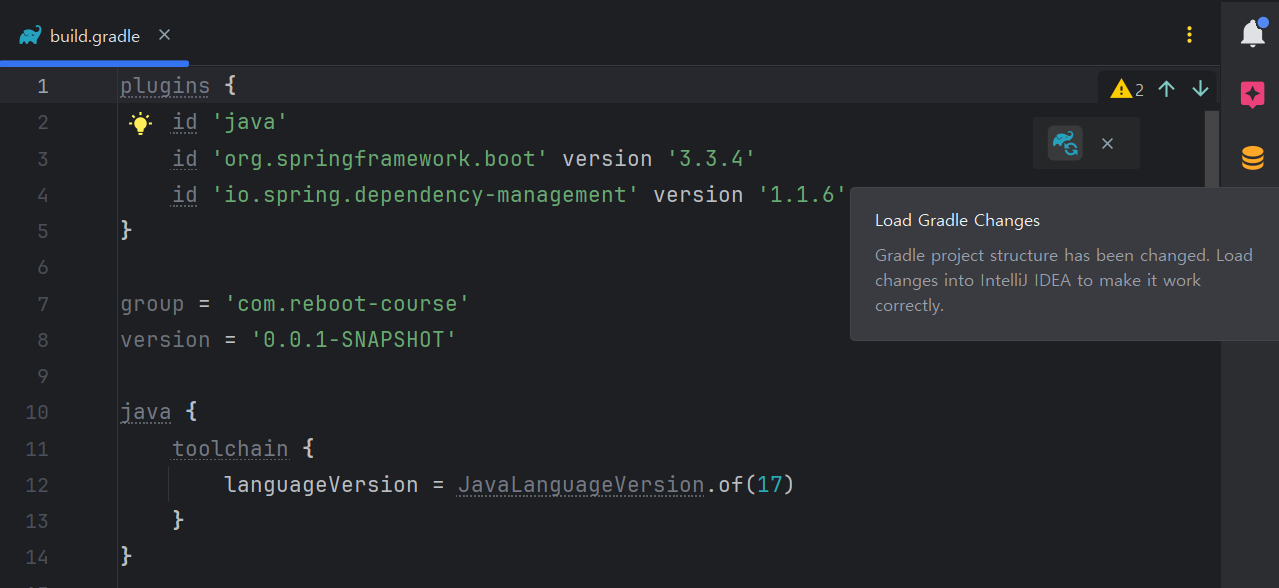Jump to previous problem with up arrow

coord(1166,89)
